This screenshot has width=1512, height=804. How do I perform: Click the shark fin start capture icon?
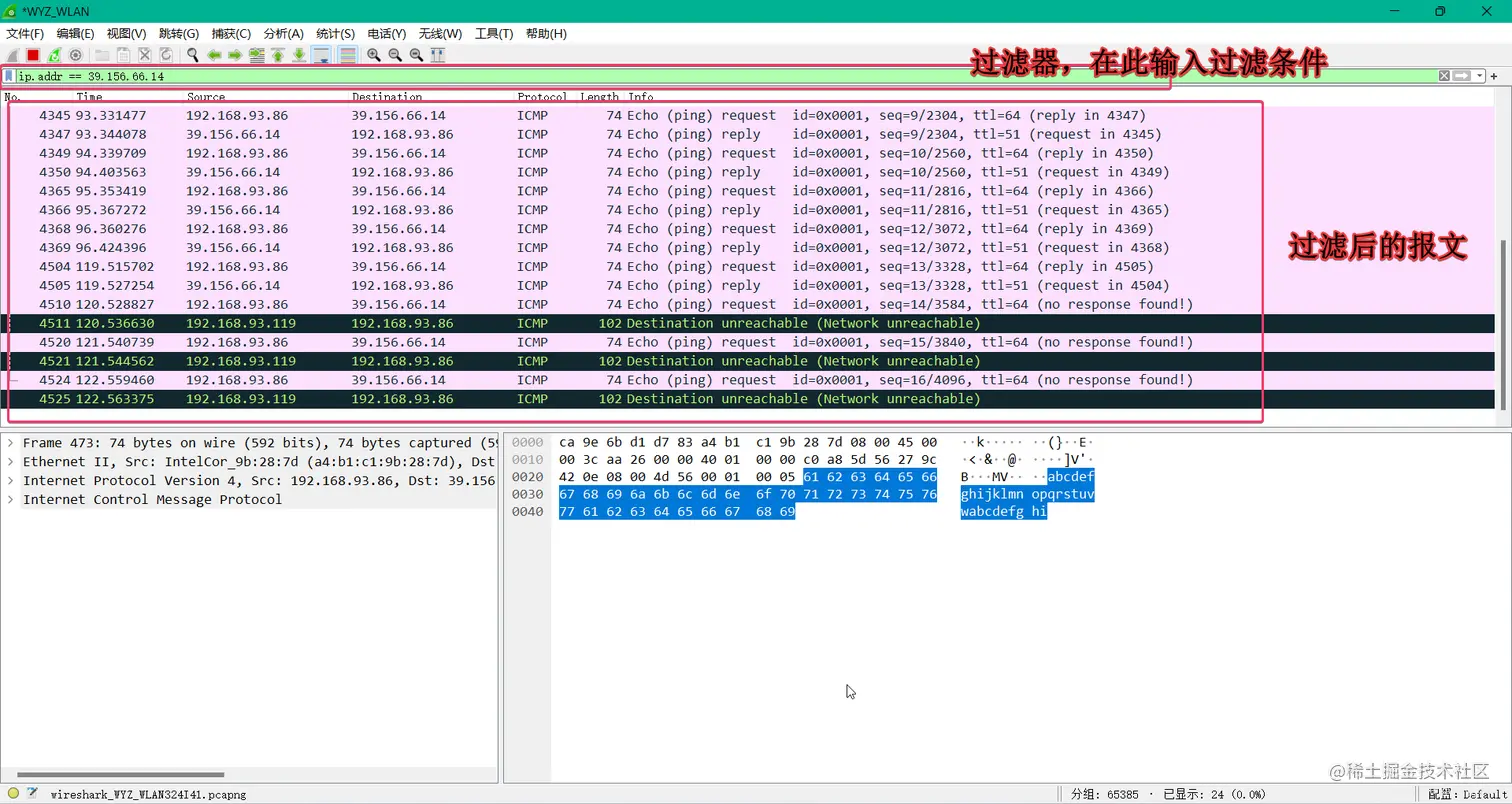(x=12, y=55)
